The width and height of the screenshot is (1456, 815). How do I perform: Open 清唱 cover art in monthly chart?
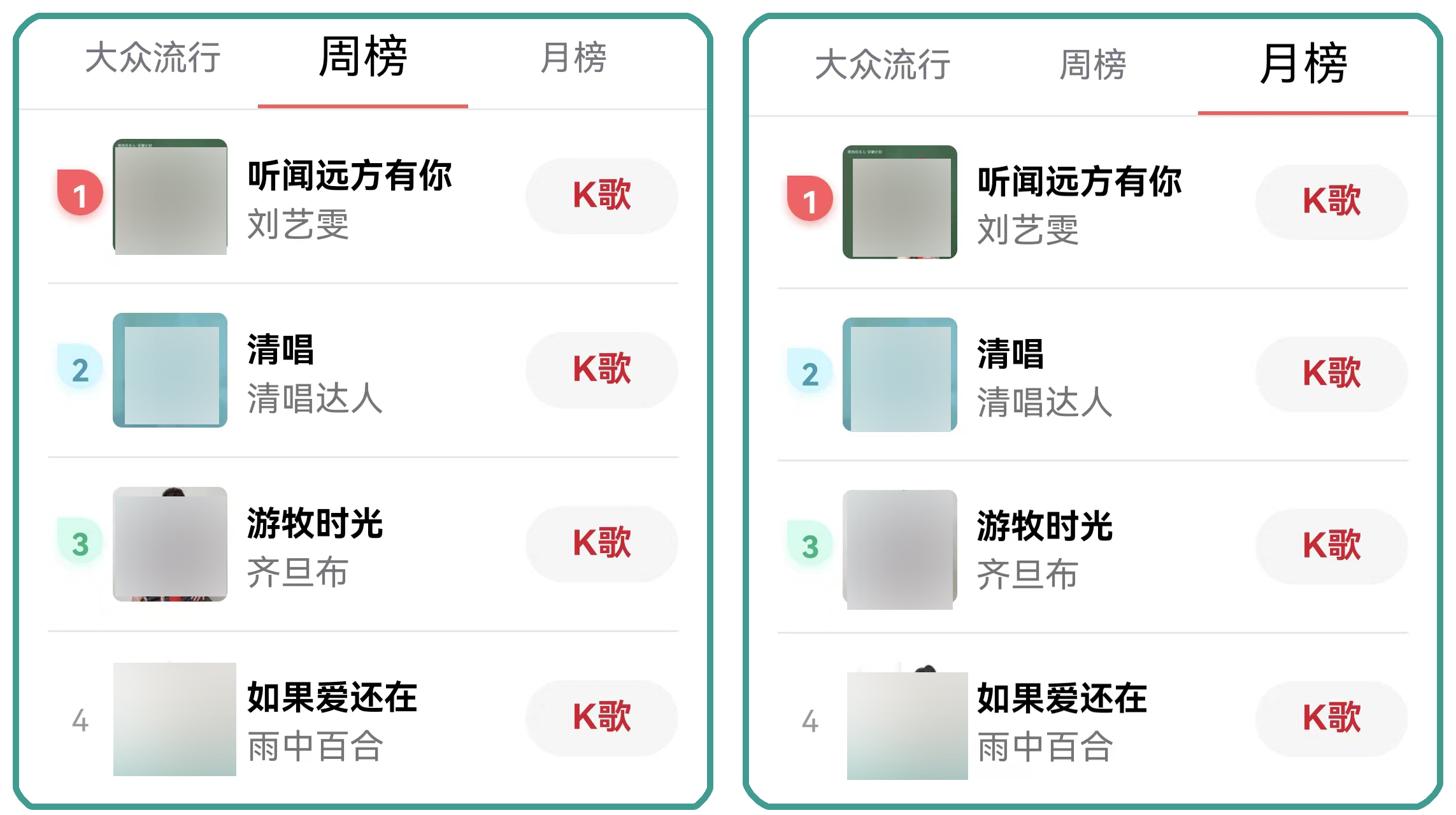tap(900, 375)
